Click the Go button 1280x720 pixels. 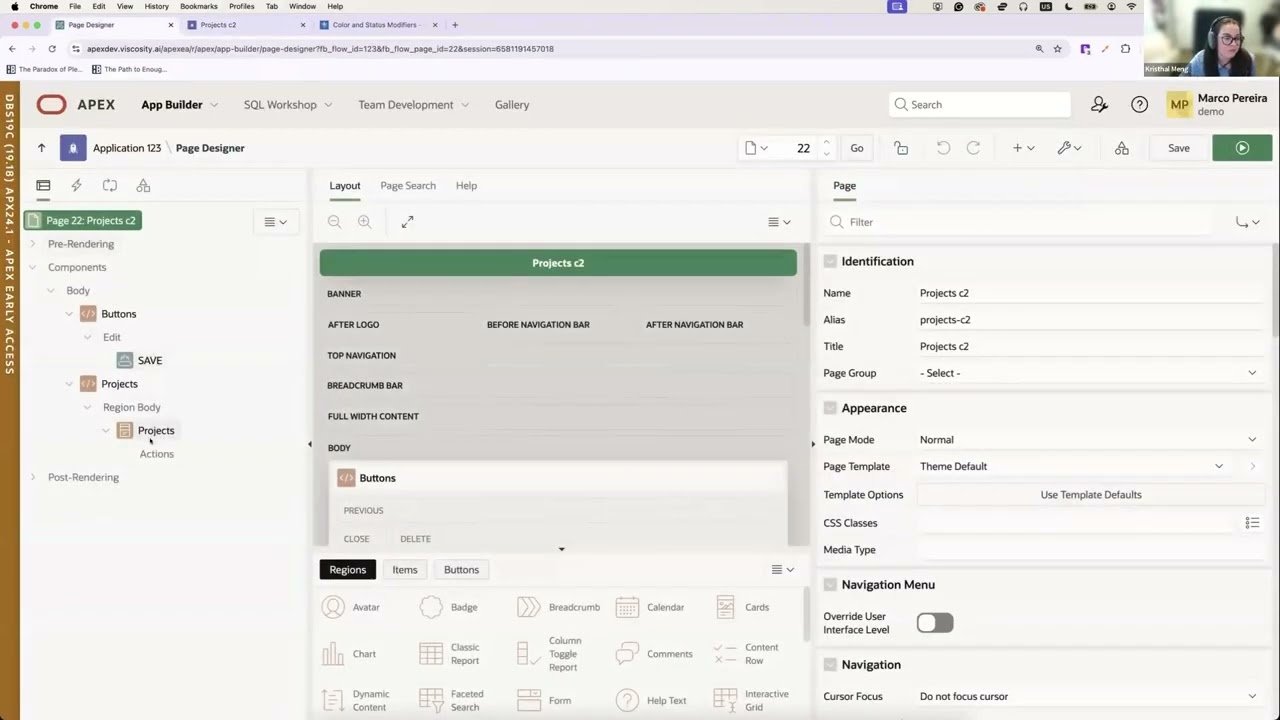tap(857, 148)
